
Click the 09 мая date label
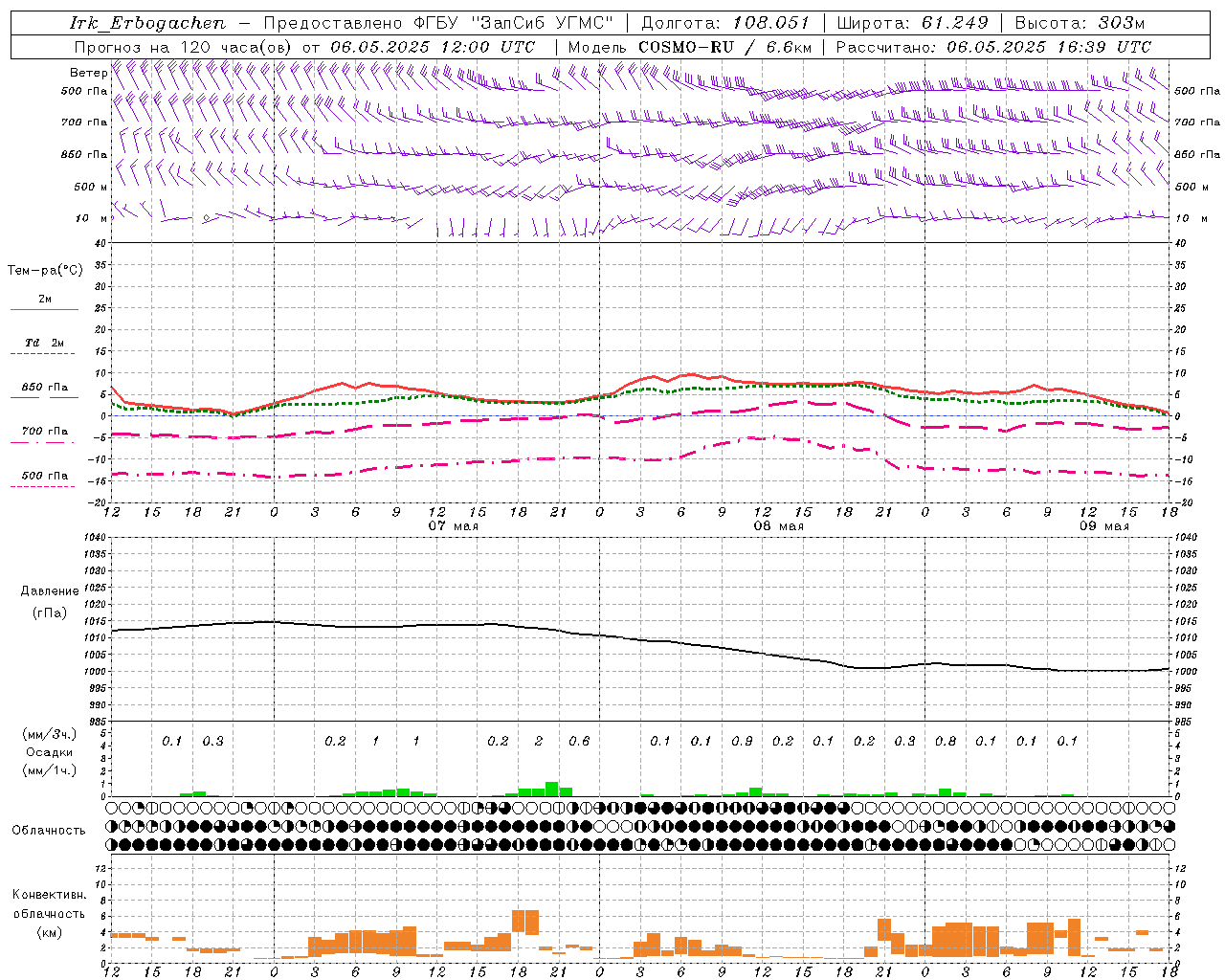(1103, 526)
